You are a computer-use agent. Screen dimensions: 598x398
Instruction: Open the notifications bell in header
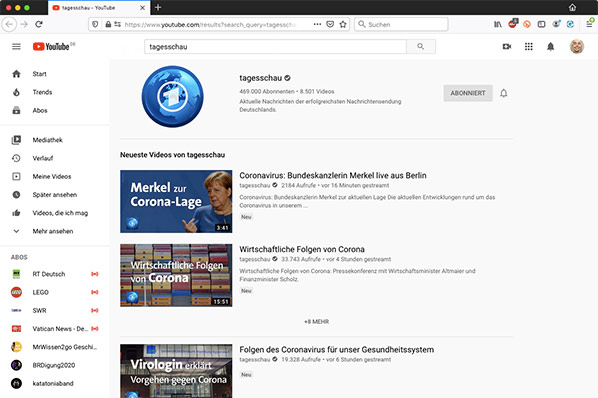550,47
